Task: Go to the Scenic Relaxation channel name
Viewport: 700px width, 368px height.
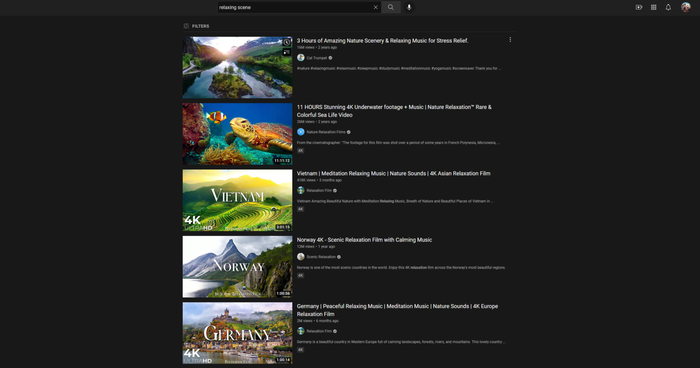Action: [321, 257]
